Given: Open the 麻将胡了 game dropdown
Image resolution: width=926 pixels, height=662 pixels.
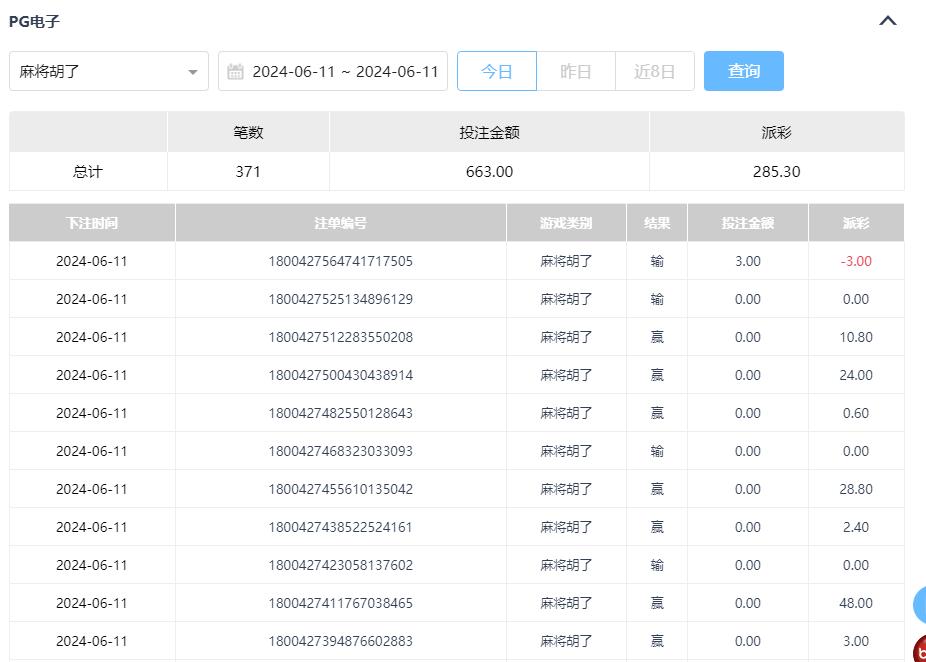Looking at the screenshot, I should tap(108, 71).
